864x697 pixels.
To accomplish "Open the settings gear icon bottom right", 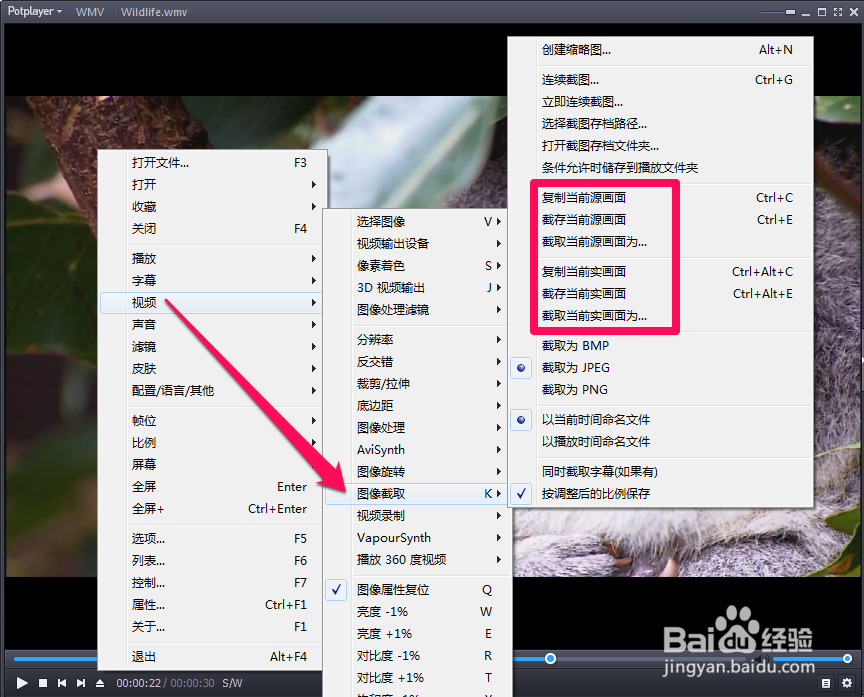I will coord(847,683).
